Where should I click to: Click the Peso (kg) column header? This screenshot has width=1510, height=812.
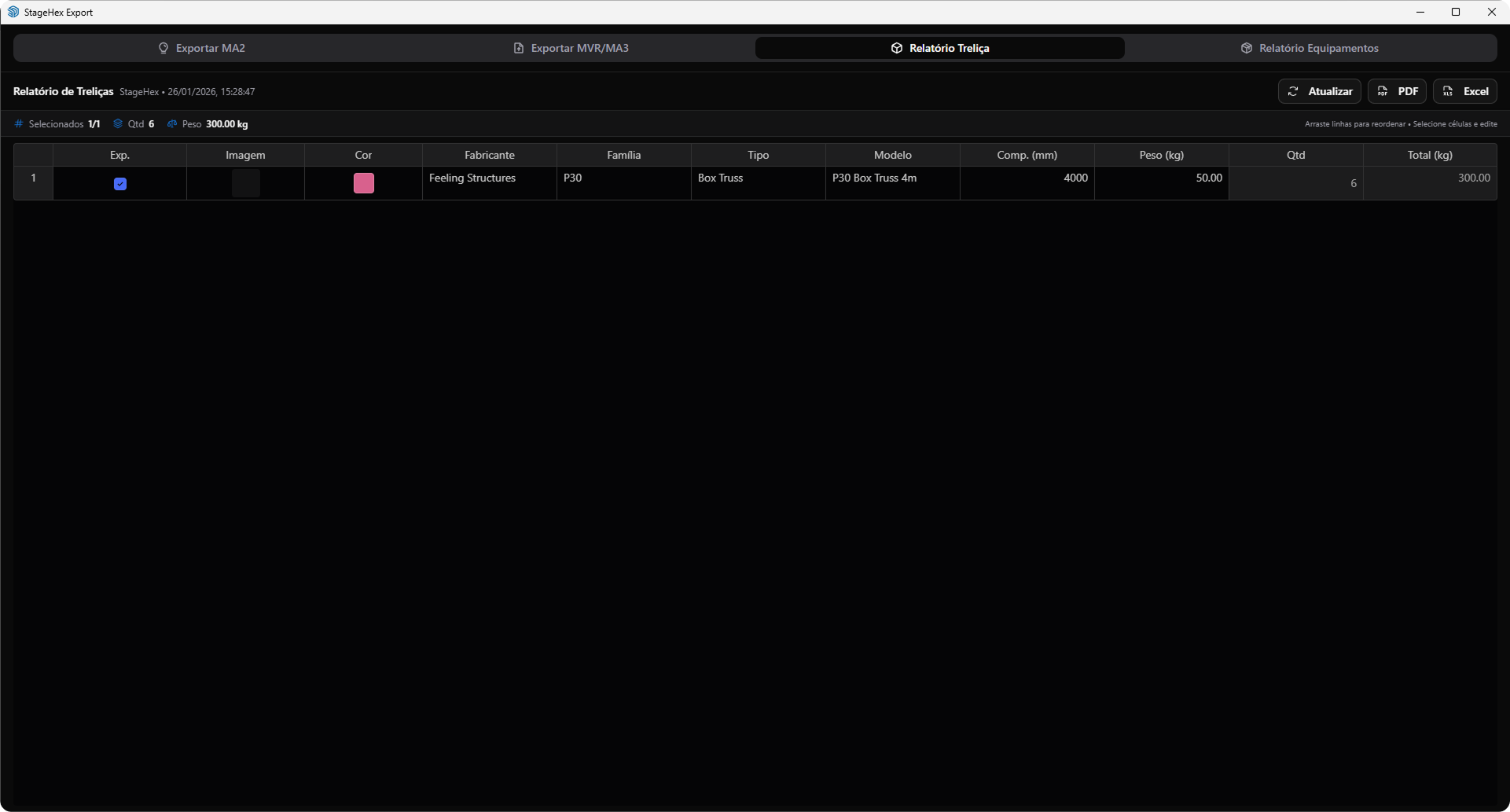click(x=1161, y=155)
